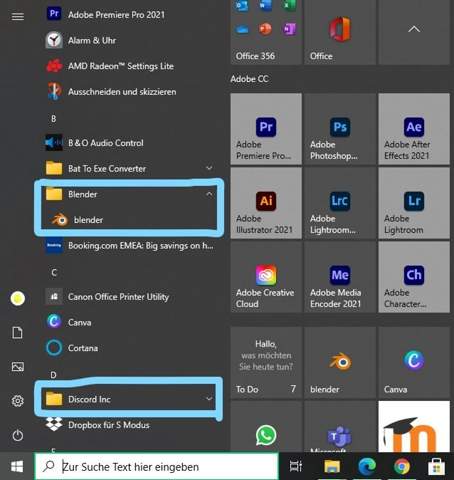
Task: Open the Adobe Lightroom (Lr) tile
Action: pos(414,203)
